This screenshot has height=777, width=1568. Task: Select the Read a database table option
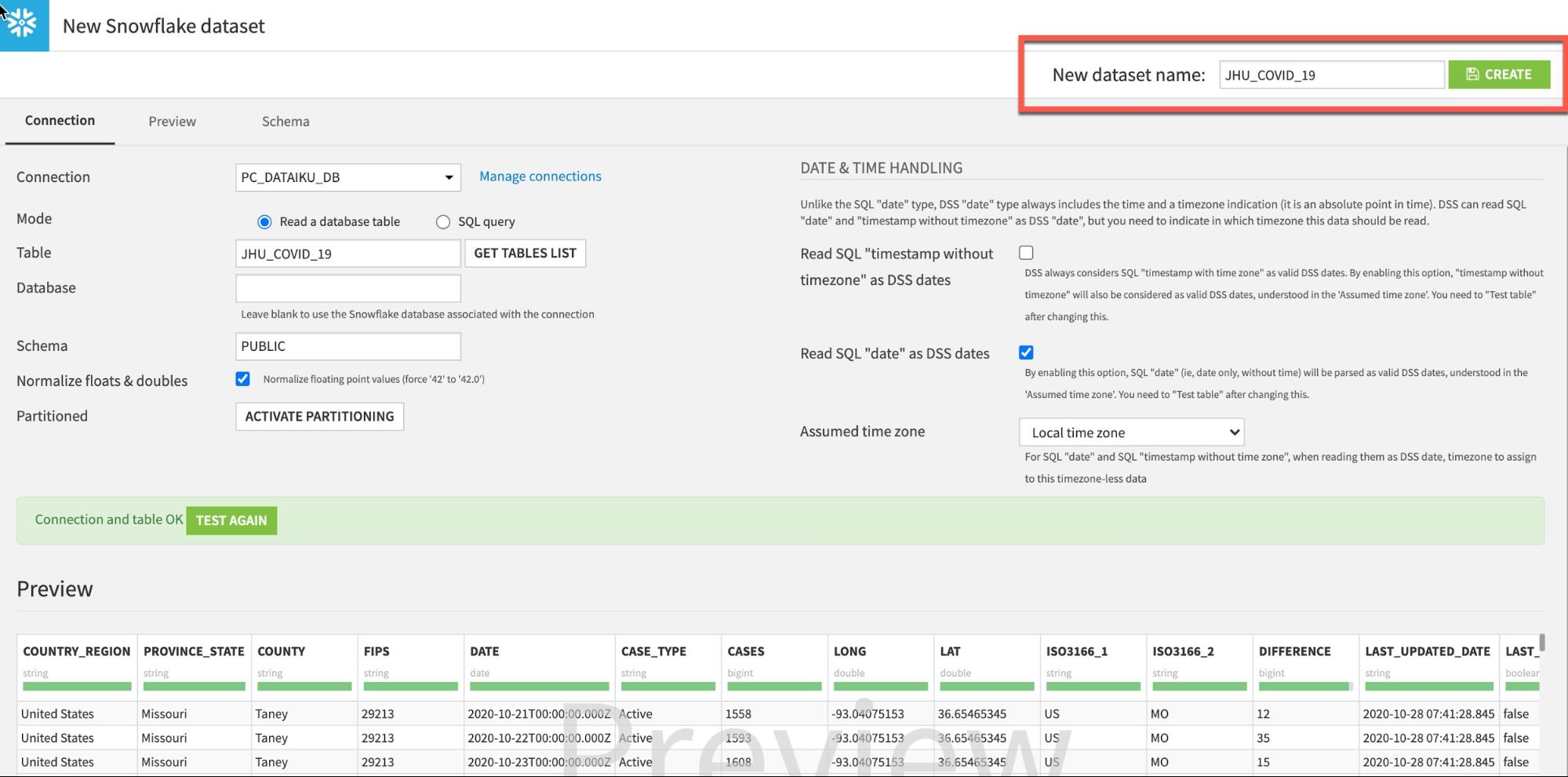(265, 222)
